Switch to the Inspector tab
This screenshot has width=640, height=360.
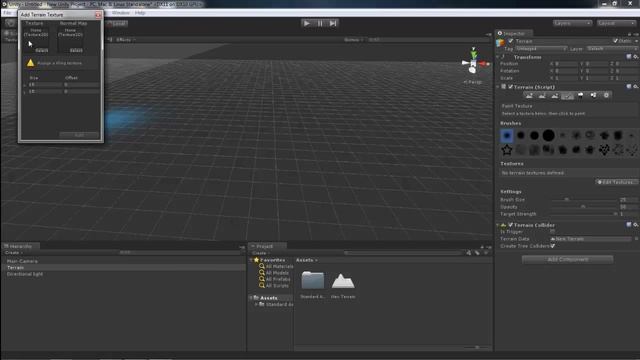pos(513,33)
